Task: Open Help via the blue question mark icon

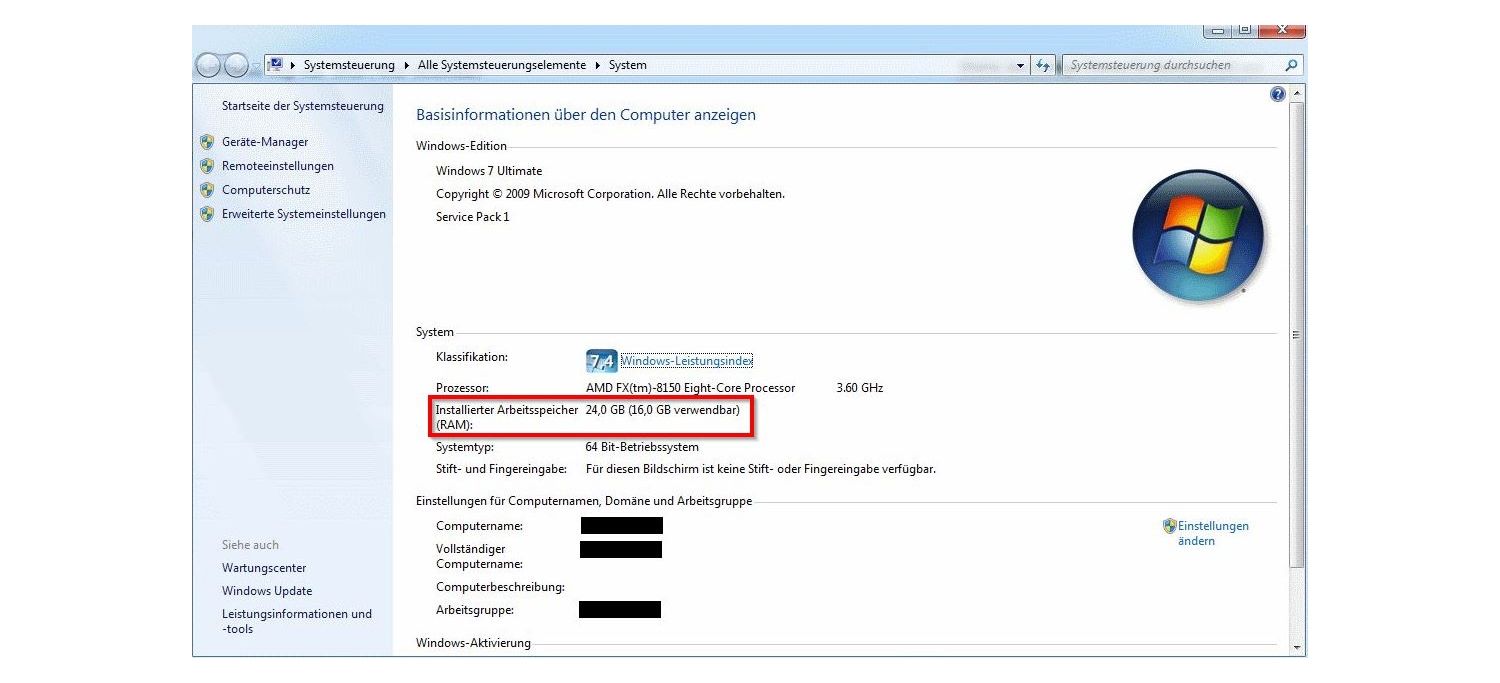Action: tap(1277, 93)
